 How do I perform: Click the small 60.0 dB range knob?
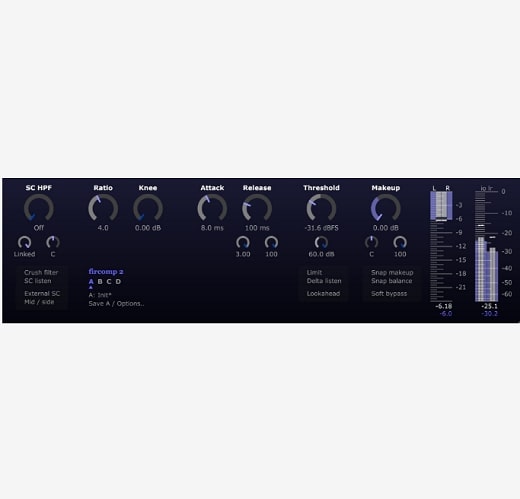[x=321, y=242]
